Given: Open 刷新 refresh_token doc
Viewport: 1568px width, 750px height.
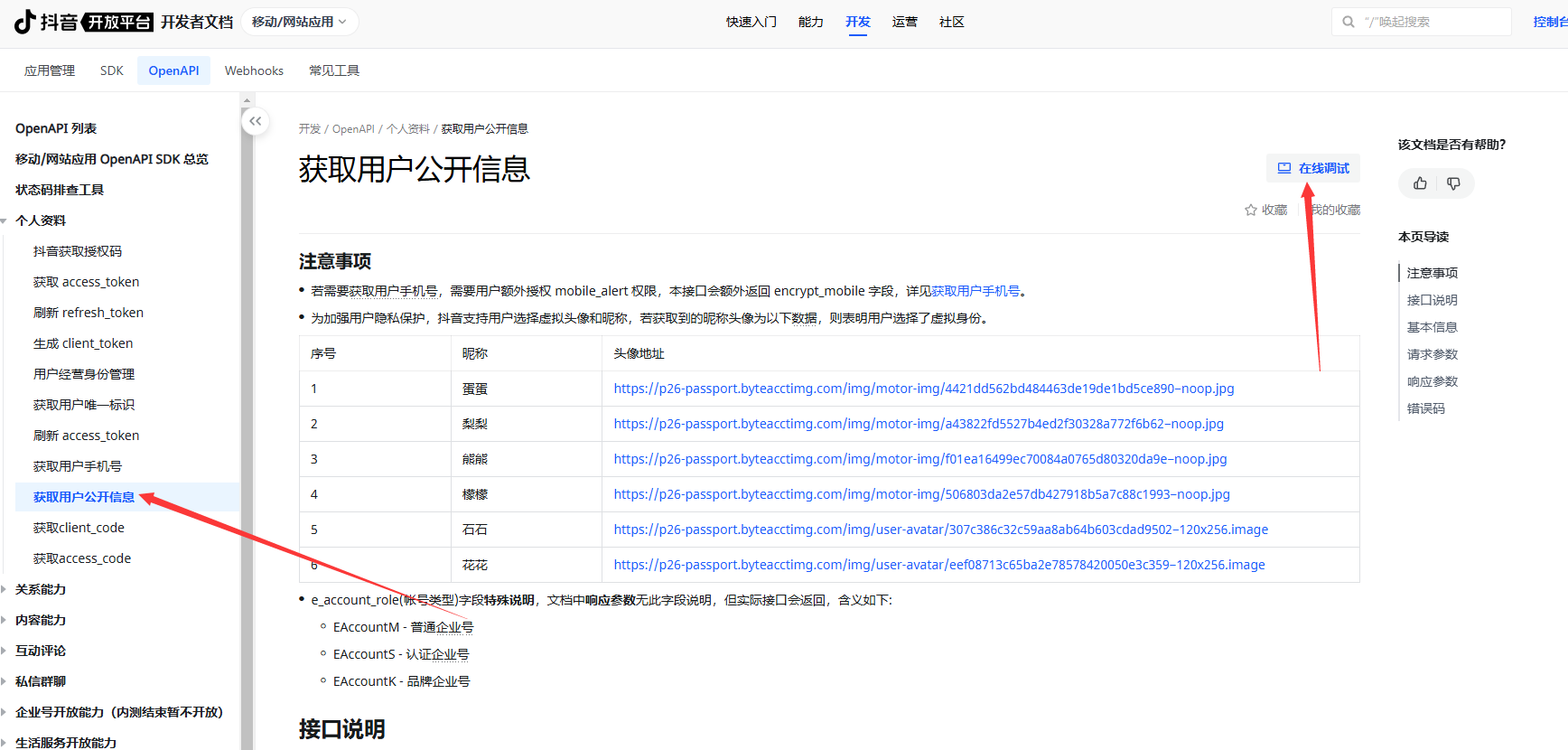Looking at the screenshot, I should (x=89, y=313).
